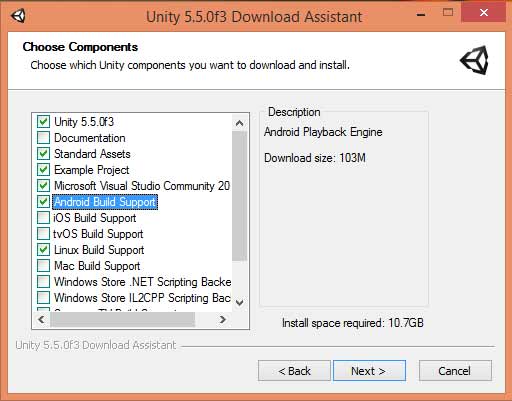This screenshot has width=512, height=401.
Task: Check Windows Store .NET Scripting Backend checkbox
Action: pyautogui.click(x=43, y=282)
